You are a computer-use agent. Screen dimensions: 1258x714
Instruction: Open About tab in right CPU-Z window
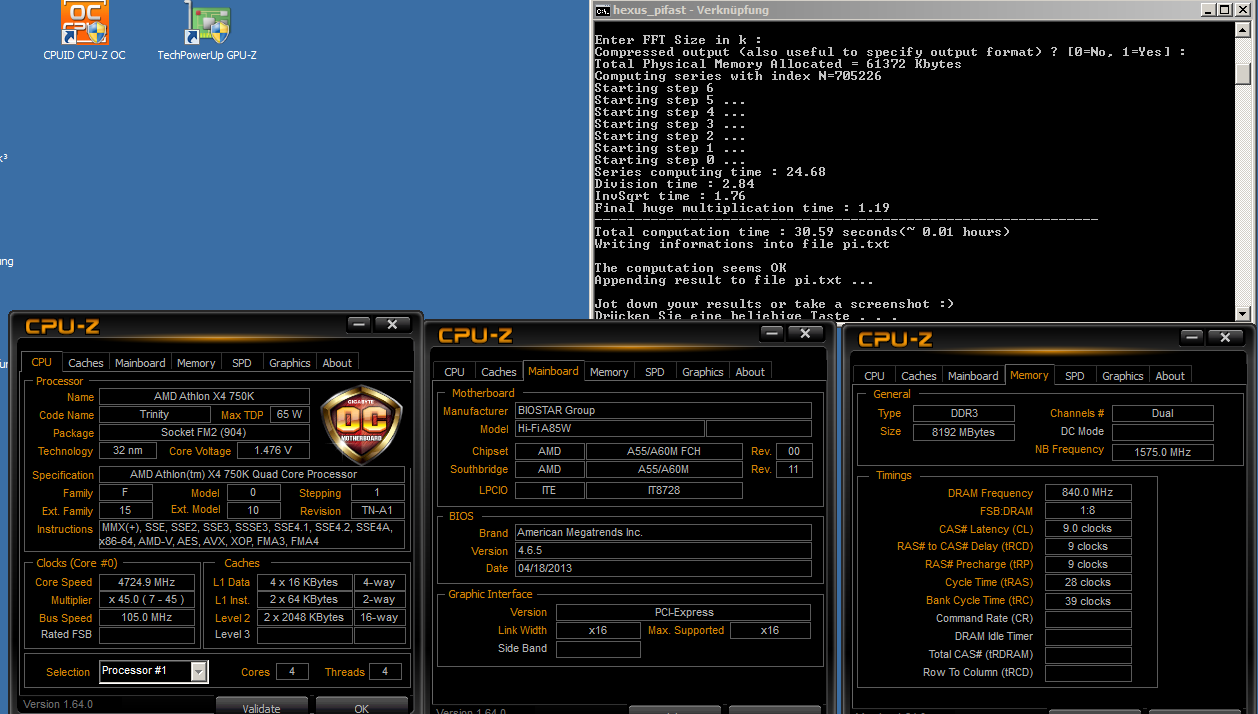(1170, 376)
